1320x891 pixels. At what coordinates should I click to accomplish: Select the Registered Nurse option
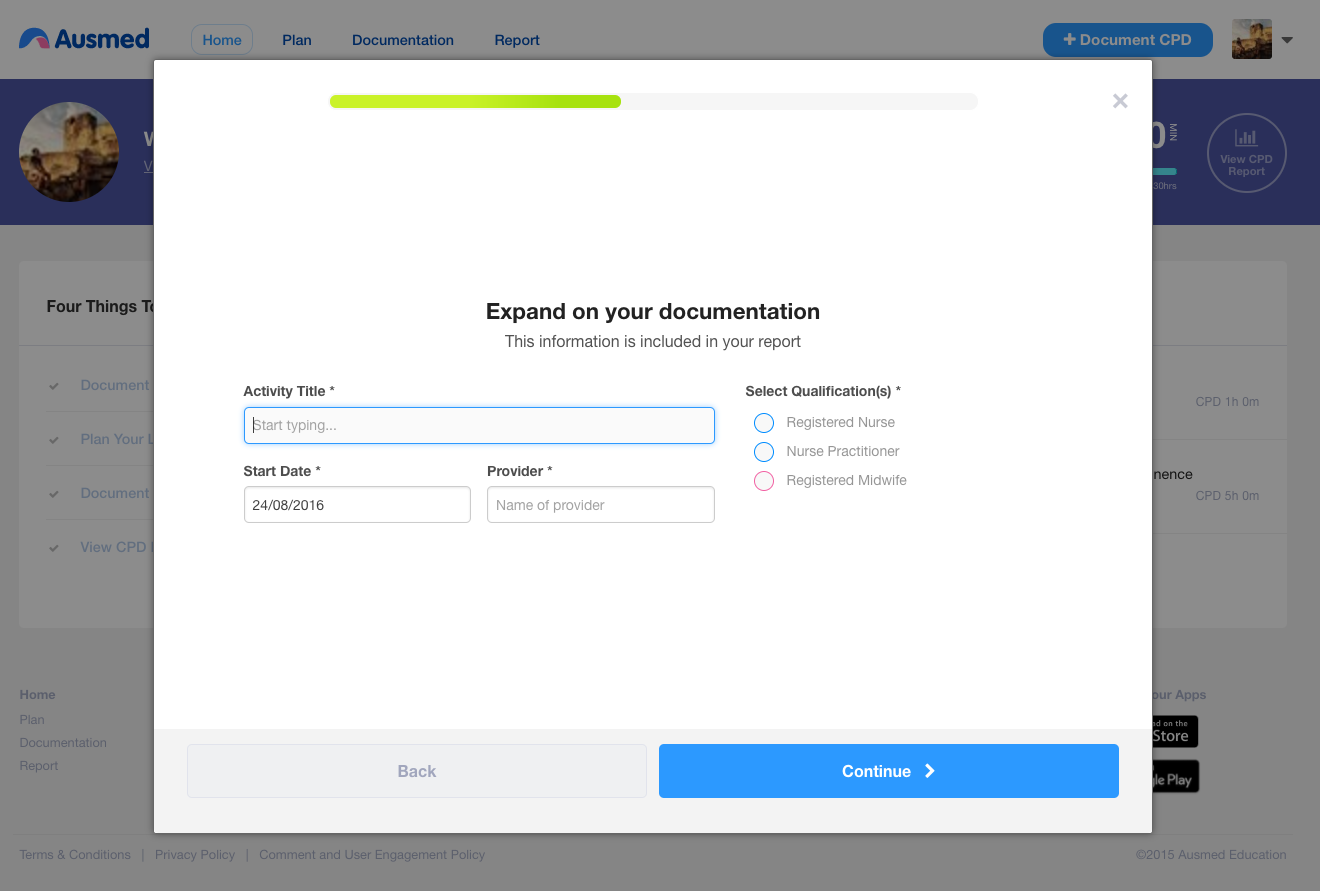coord(764,422)
